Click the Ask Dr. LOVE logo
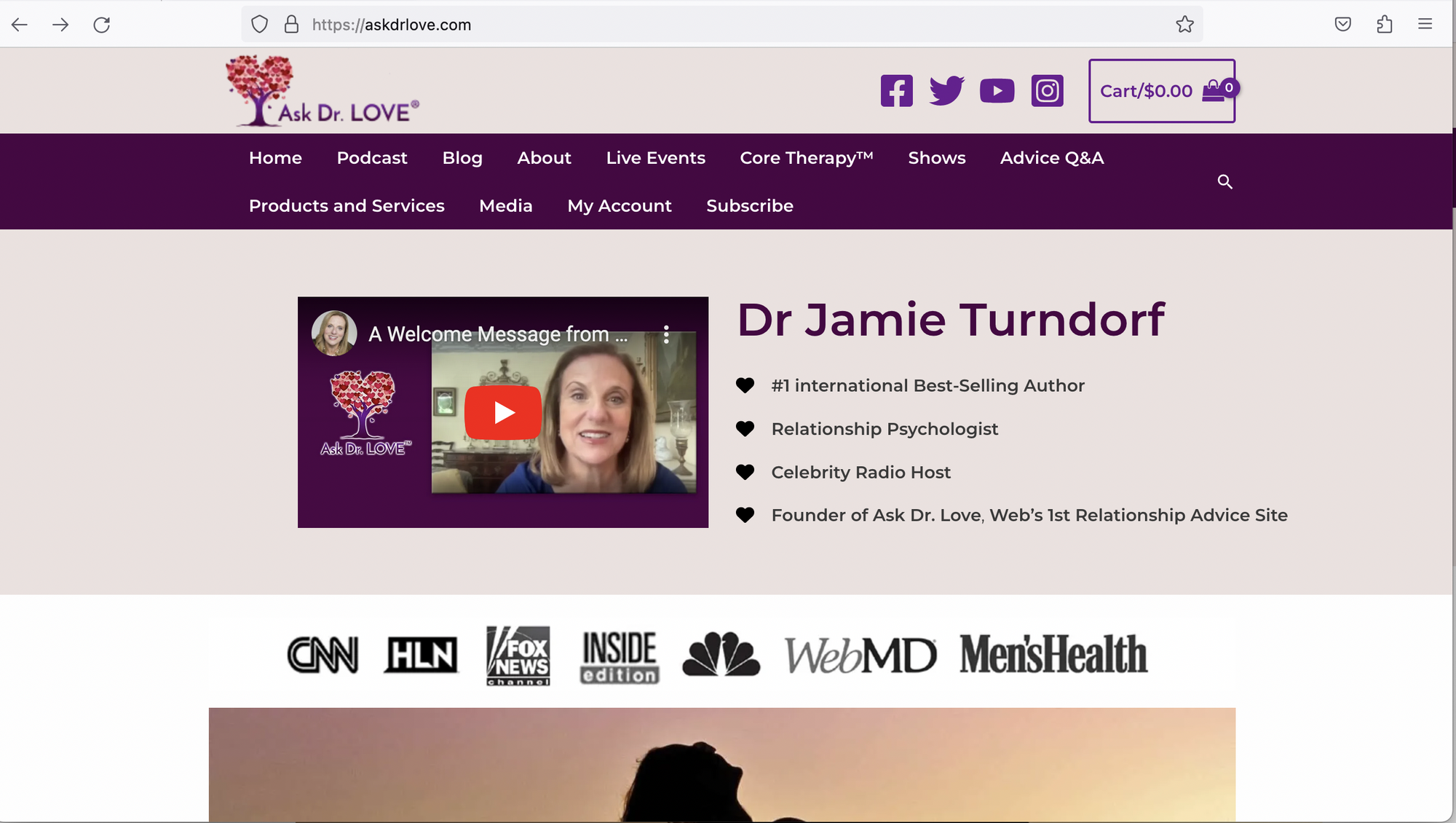The image size is (1456, 823). 323,91
